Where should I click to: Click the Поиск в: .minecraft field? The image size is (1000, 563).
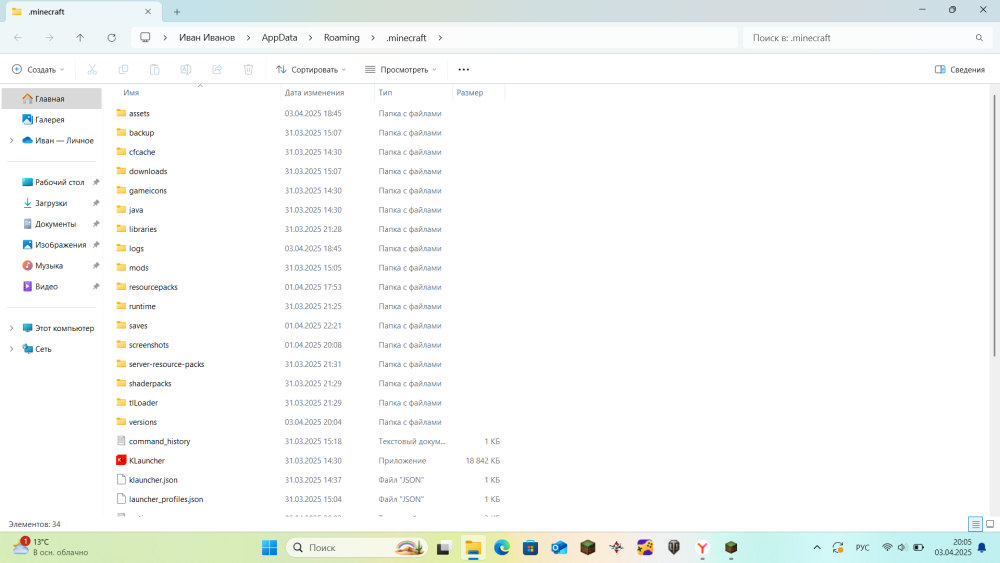pyautogui.click(x=867, y=38)
